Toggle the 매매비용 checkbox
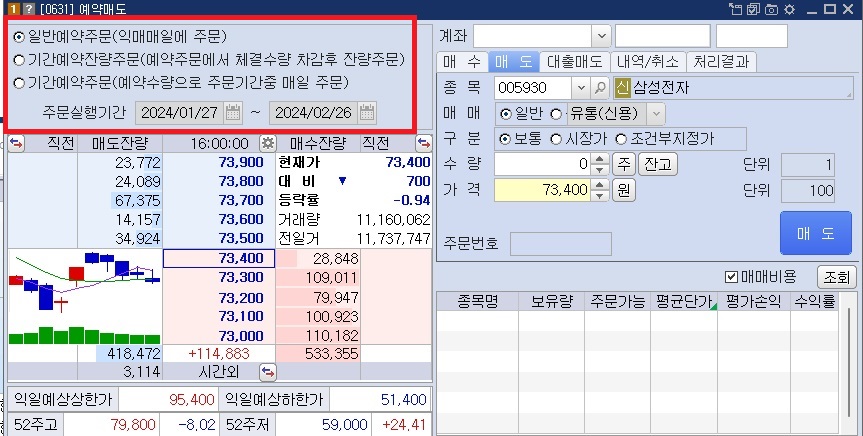 (x=731, y=276)
